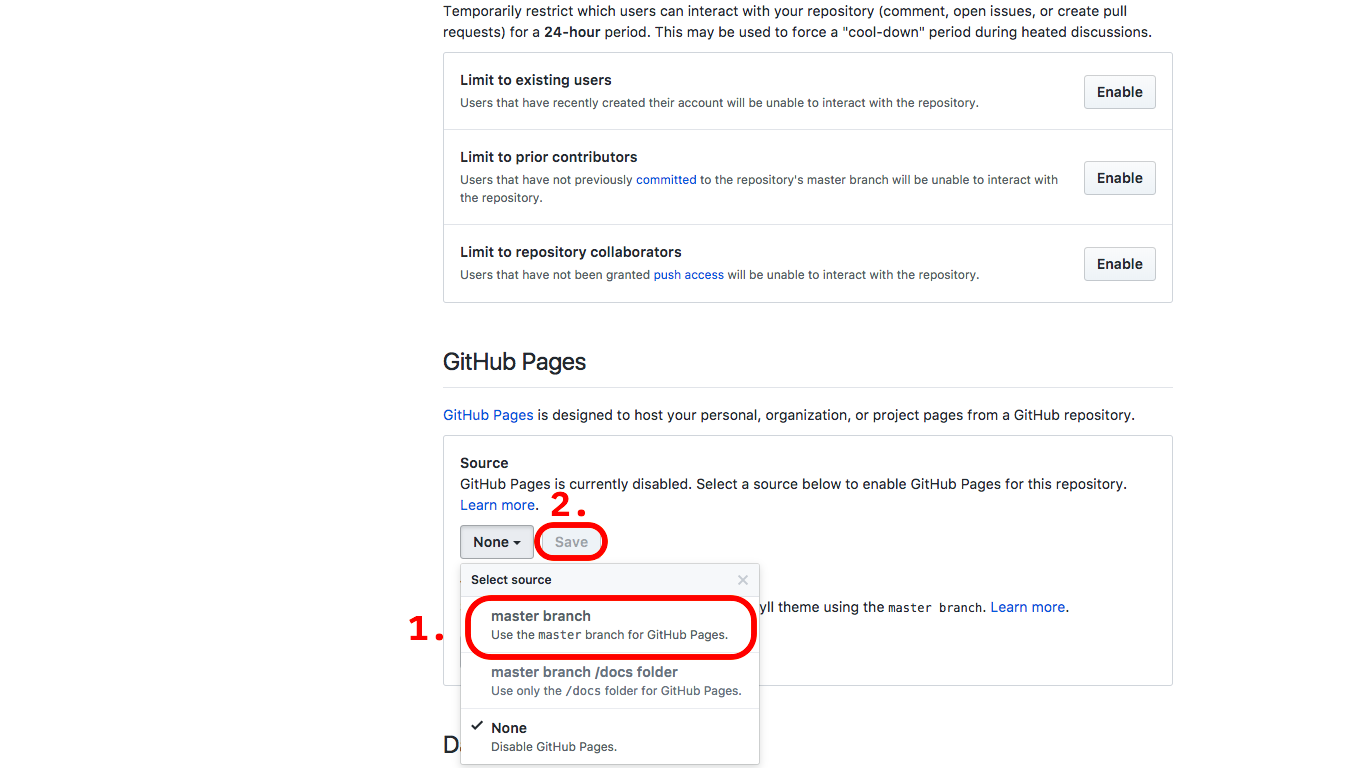Open Learn more about Jekyll themes

click(1027, 606)
